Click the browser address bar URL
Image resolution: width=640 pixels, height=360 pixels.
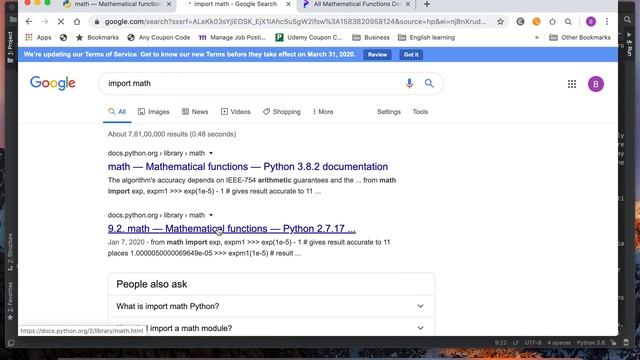pyautogui.click(x=295, y=22)
